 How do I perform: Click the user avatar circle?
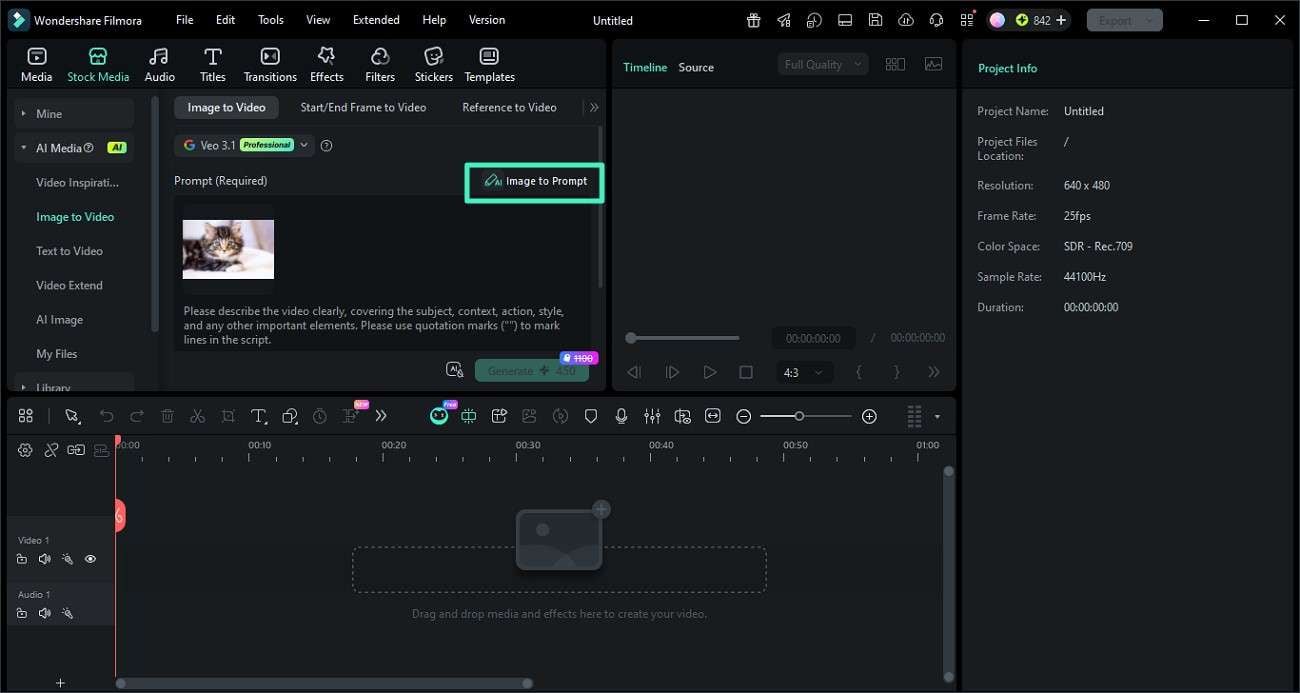tap(997, 20)
